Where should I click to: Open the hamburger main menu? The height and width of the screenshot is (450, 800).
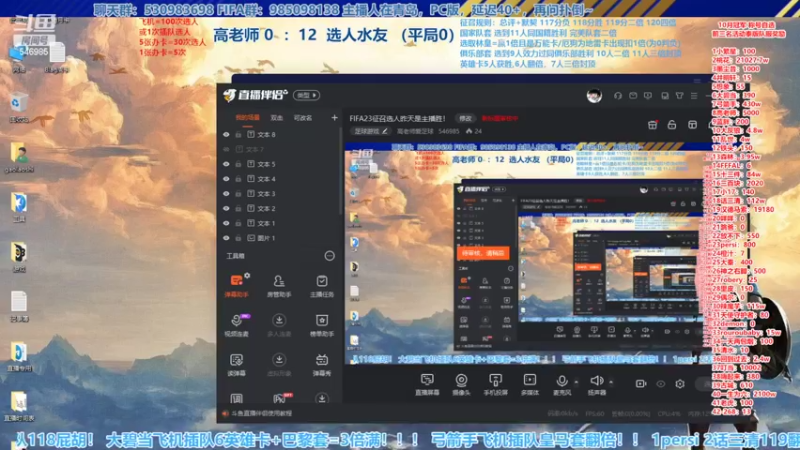click(694, 95)
